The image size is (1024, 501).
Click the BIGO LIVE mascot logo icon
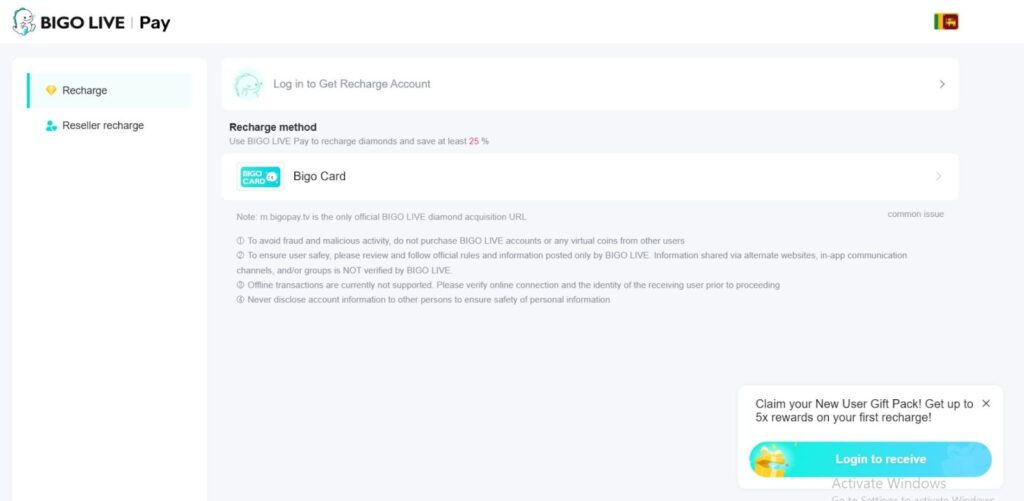pos(24,21)
